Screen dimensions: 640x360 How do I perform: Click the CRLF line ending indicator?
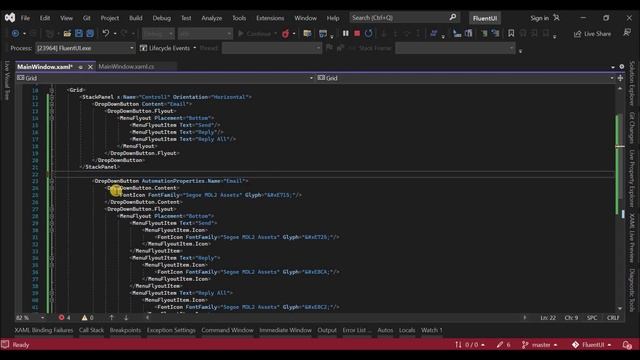pyautogui.click(x=613, y=318)
